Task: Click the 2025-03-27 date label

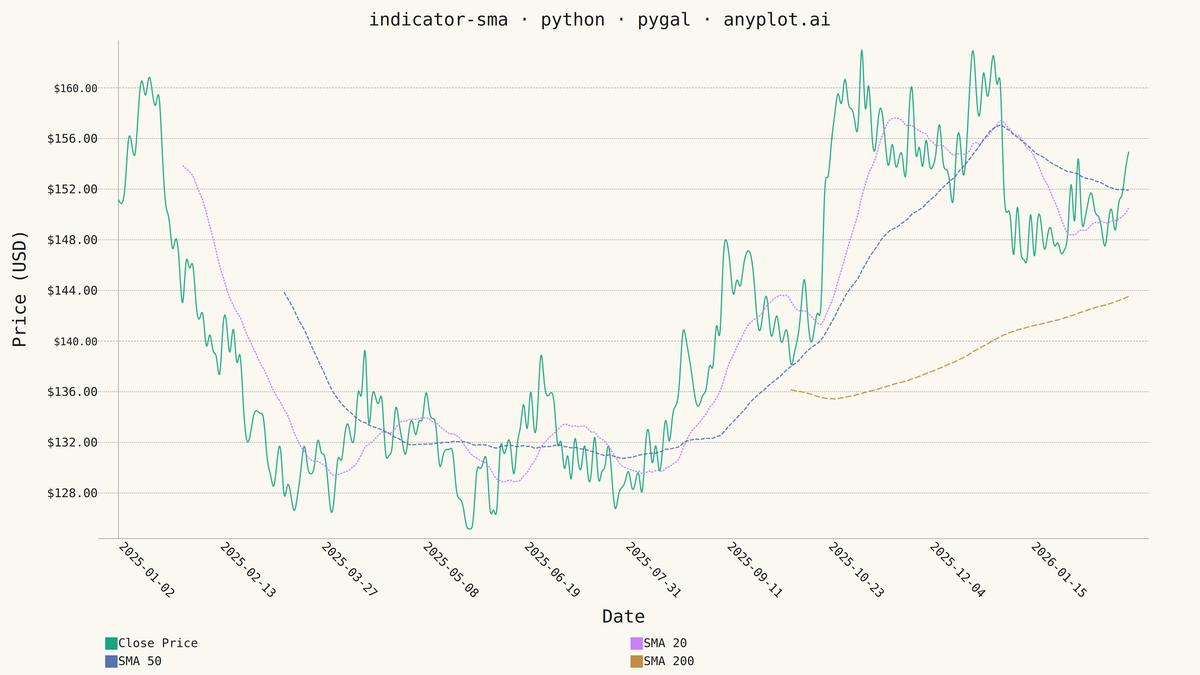Action: (349, 570)
